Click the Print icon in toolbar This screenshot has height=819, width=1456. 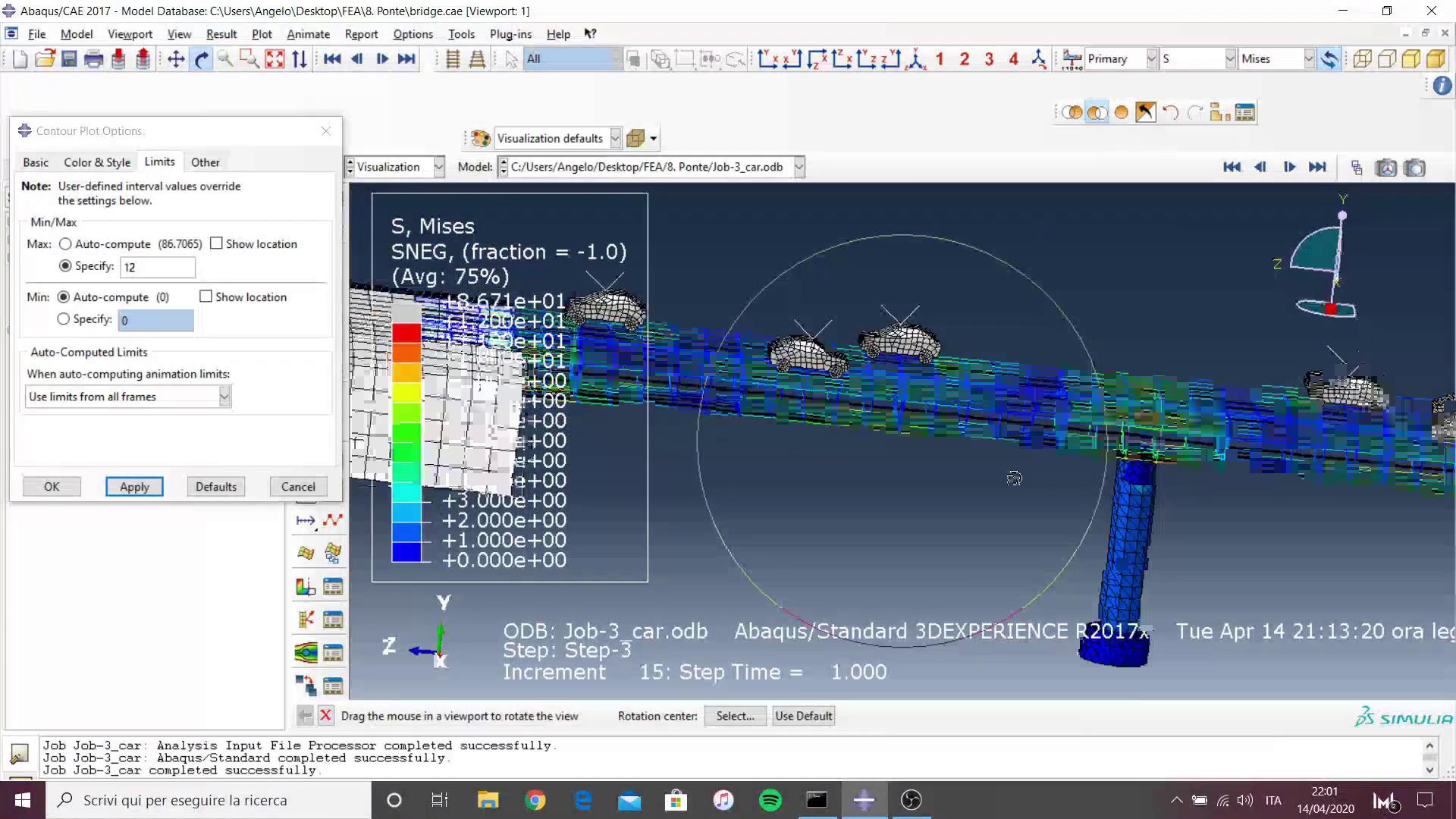click(x=93, y=59)
